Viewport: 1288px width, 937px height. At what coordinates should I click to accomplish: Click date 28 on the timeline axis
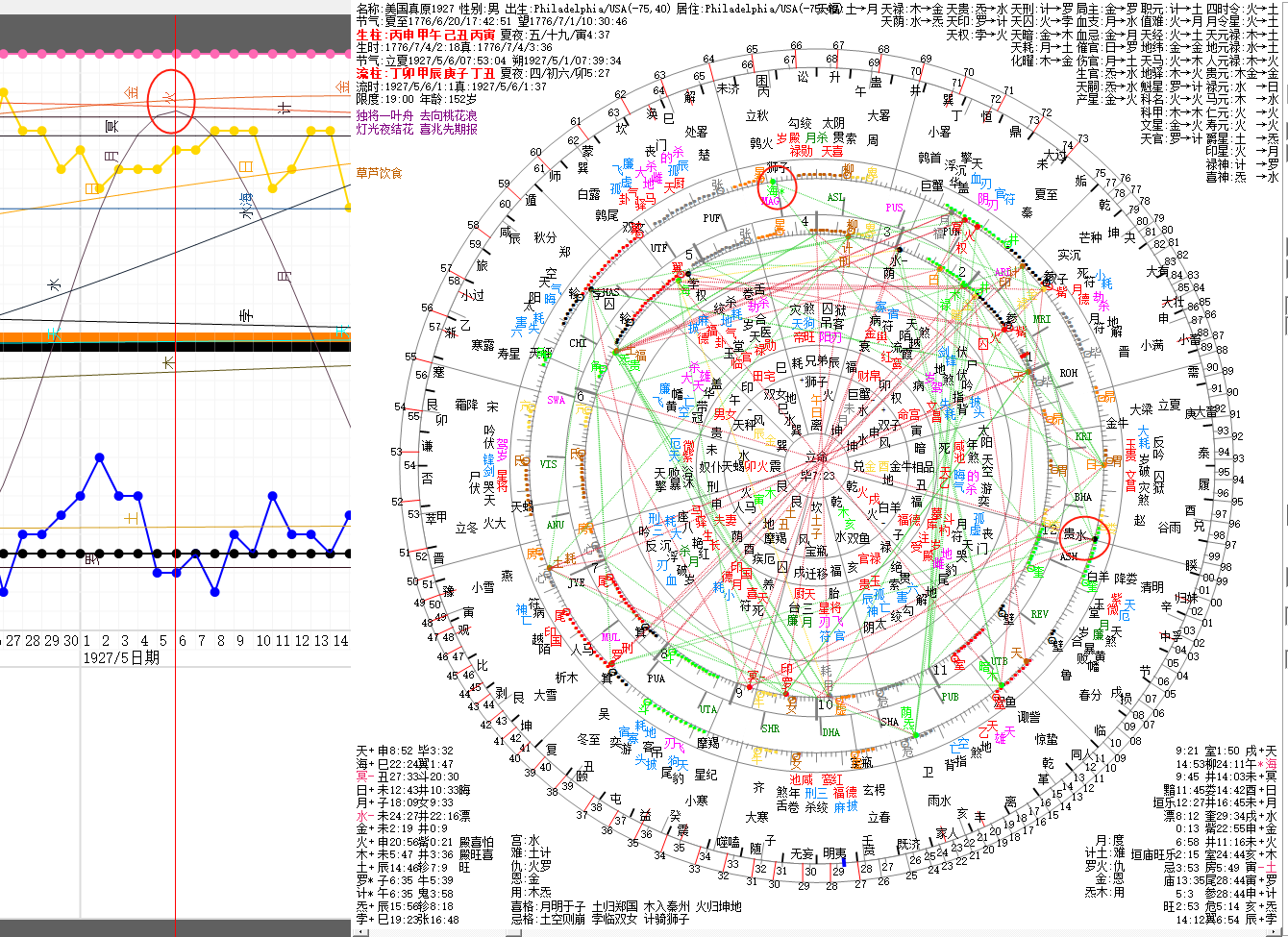pos(33,640)
